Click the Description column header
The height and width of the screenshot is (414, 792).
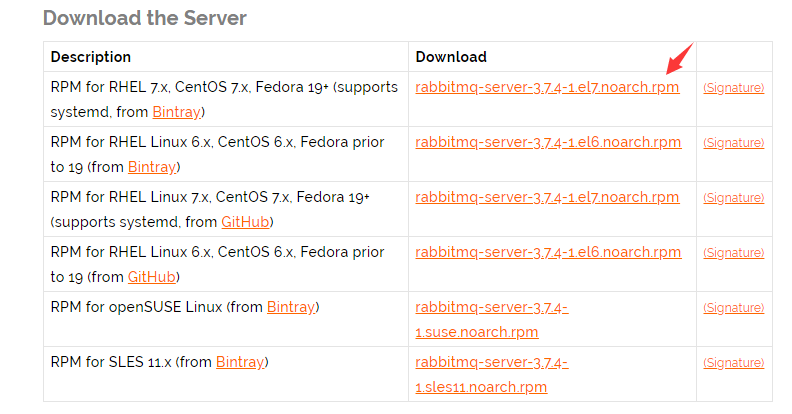(x=90, y=57)
